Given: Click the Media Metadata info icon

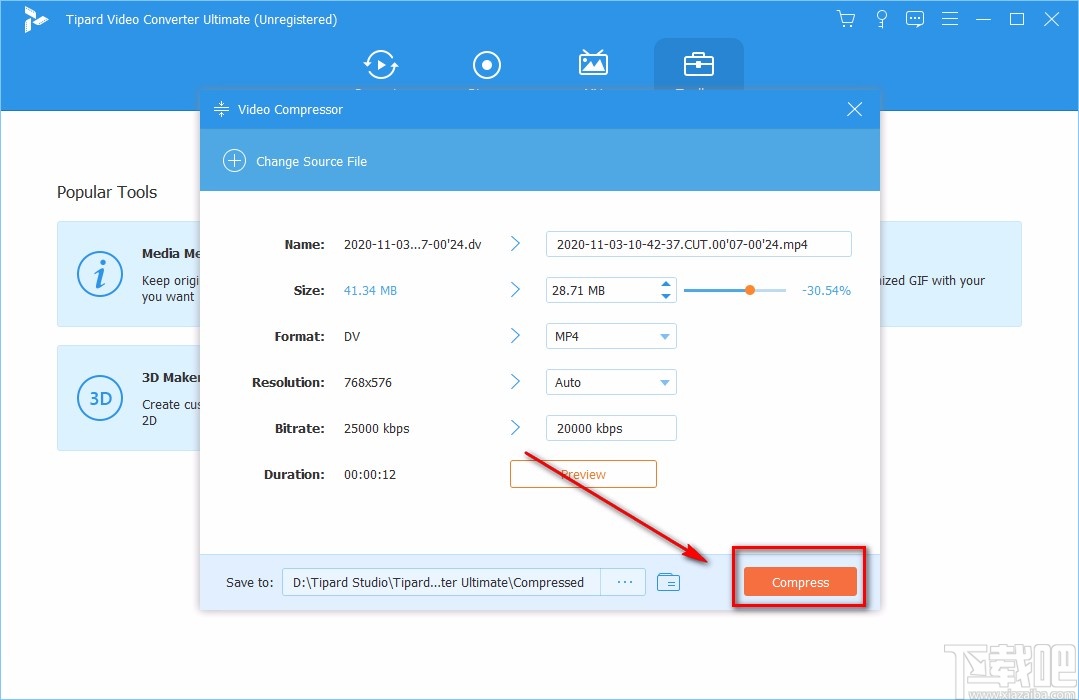Looking at the screenshot, I should (x=100, y=273).
